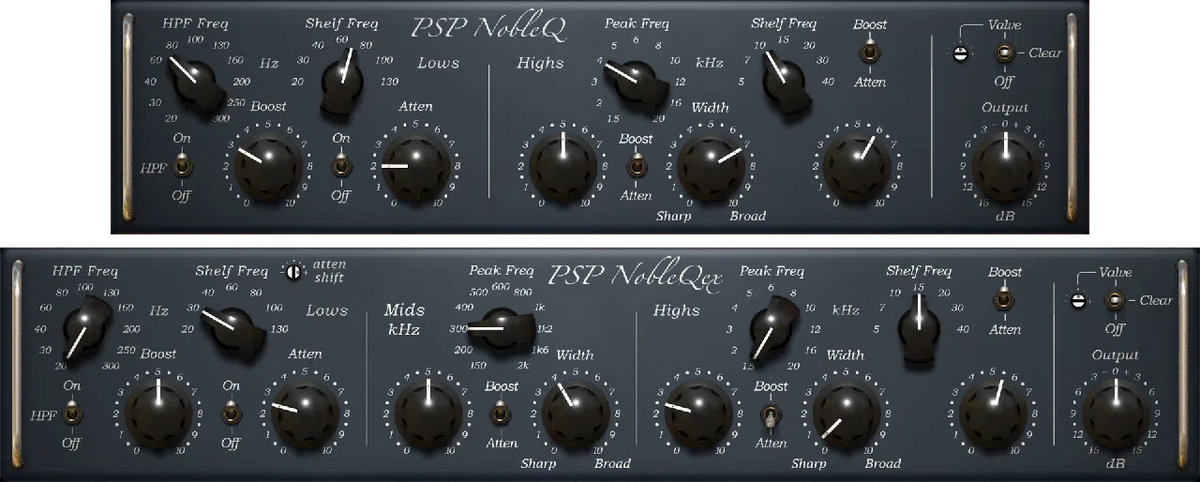Image resolution: width=1200 pixels, height=482 pixels.
Task: Flip the Valve/Clear/Off switch on NobleQ
Action: [x=1000, y=54]
